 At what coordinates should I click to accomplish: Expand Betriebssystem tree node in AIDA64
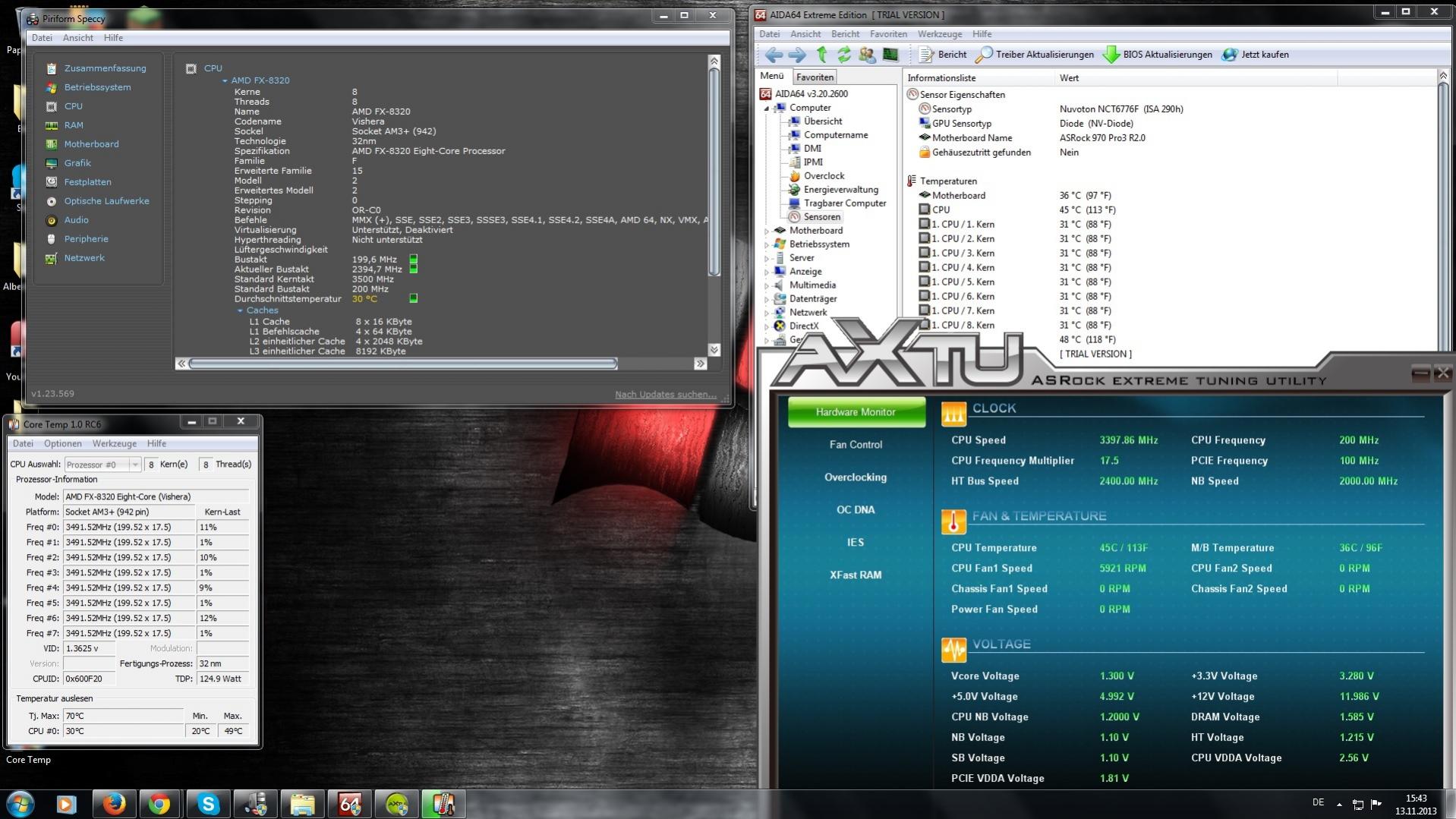(x=767, y=244)
